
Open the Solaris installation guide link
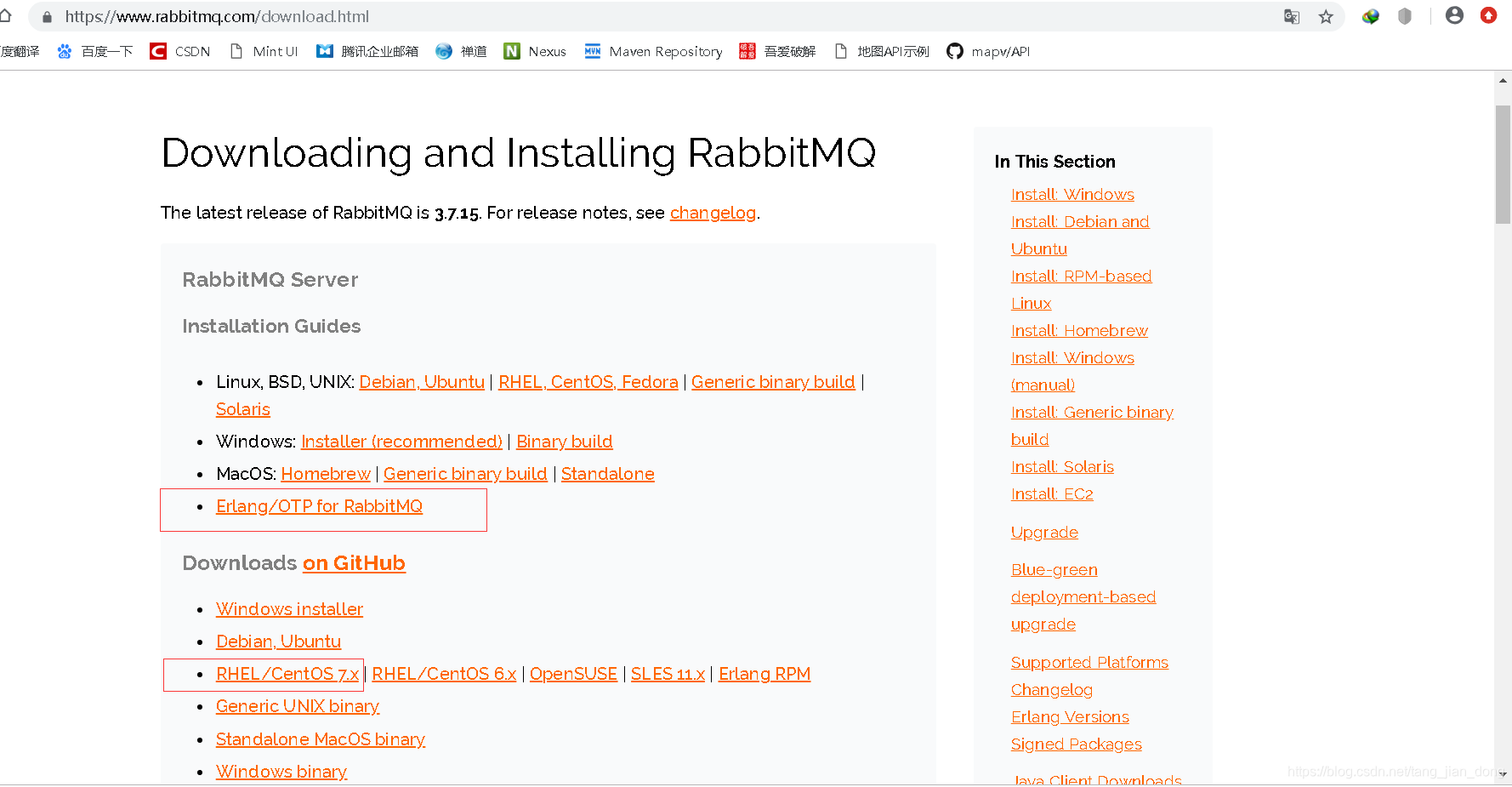tap(243, 409)
